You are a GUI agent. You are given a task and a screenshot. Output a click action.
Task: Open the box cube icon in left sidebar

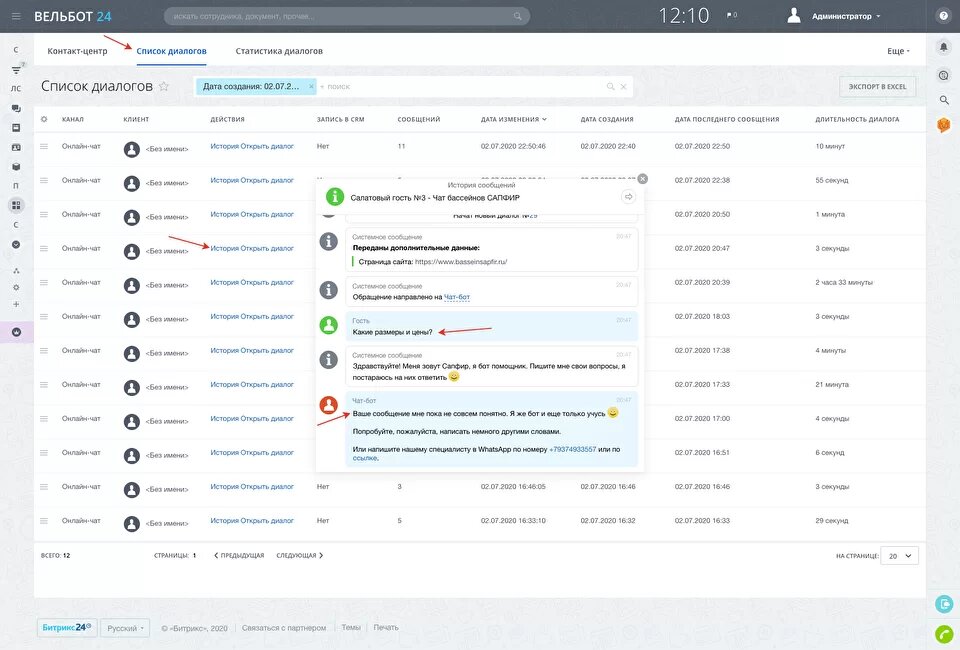(16, 166)
